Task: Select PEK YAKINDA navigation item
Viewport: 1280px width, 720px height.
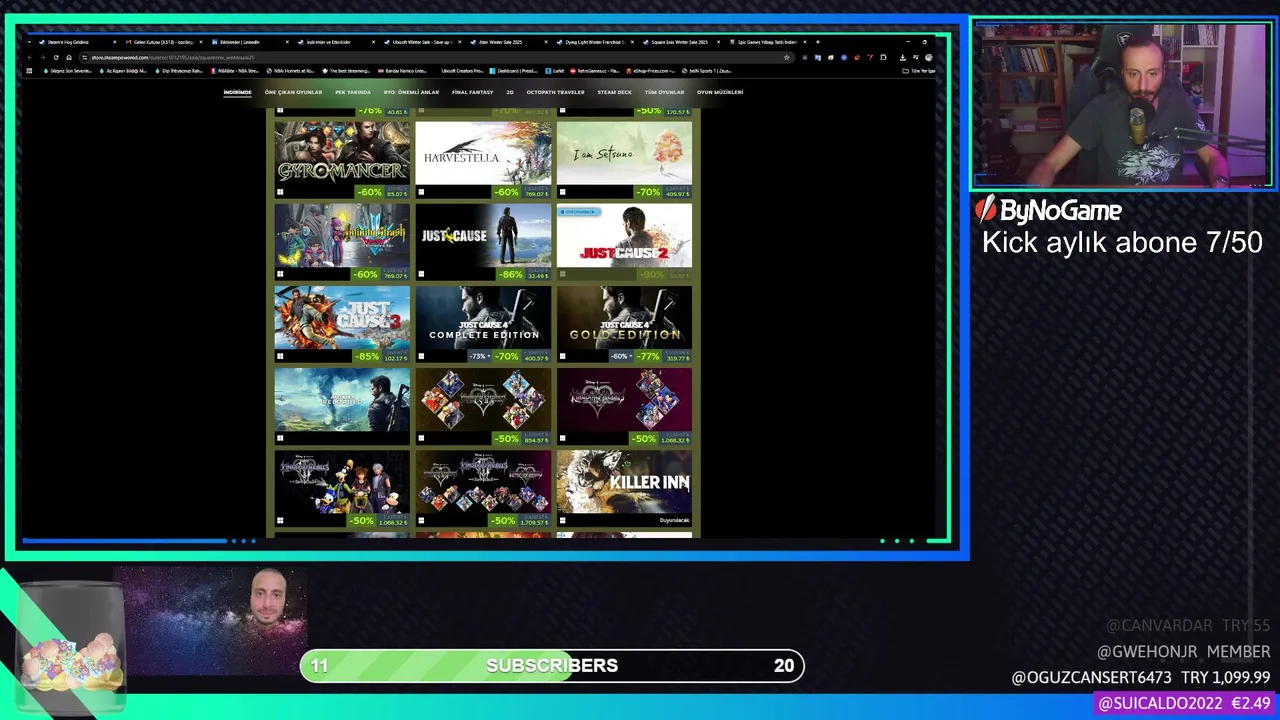Action: (353, 92)
